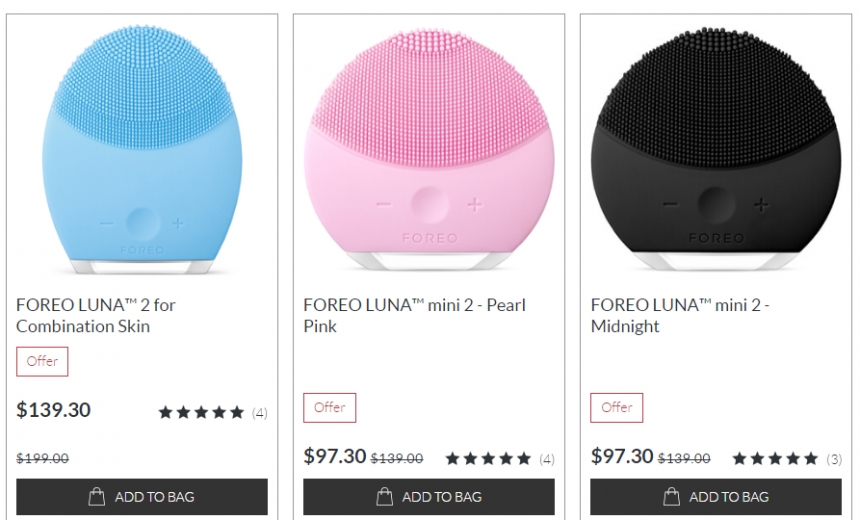
Task: Open FOREO LUNA 2 for Combination Skin link
Action: (96, 315)
